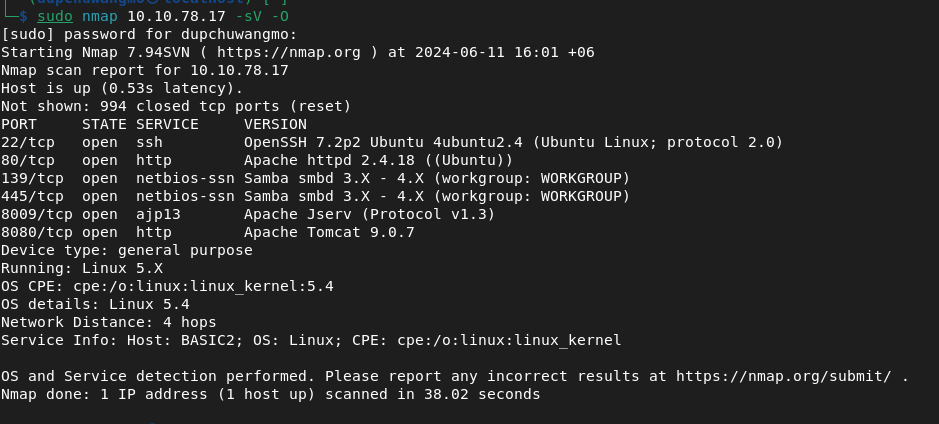The height and width of the screenshot is (424, 939).
Task: Open the https://nmap.org/submit/ link
Action: click(784, 377)
